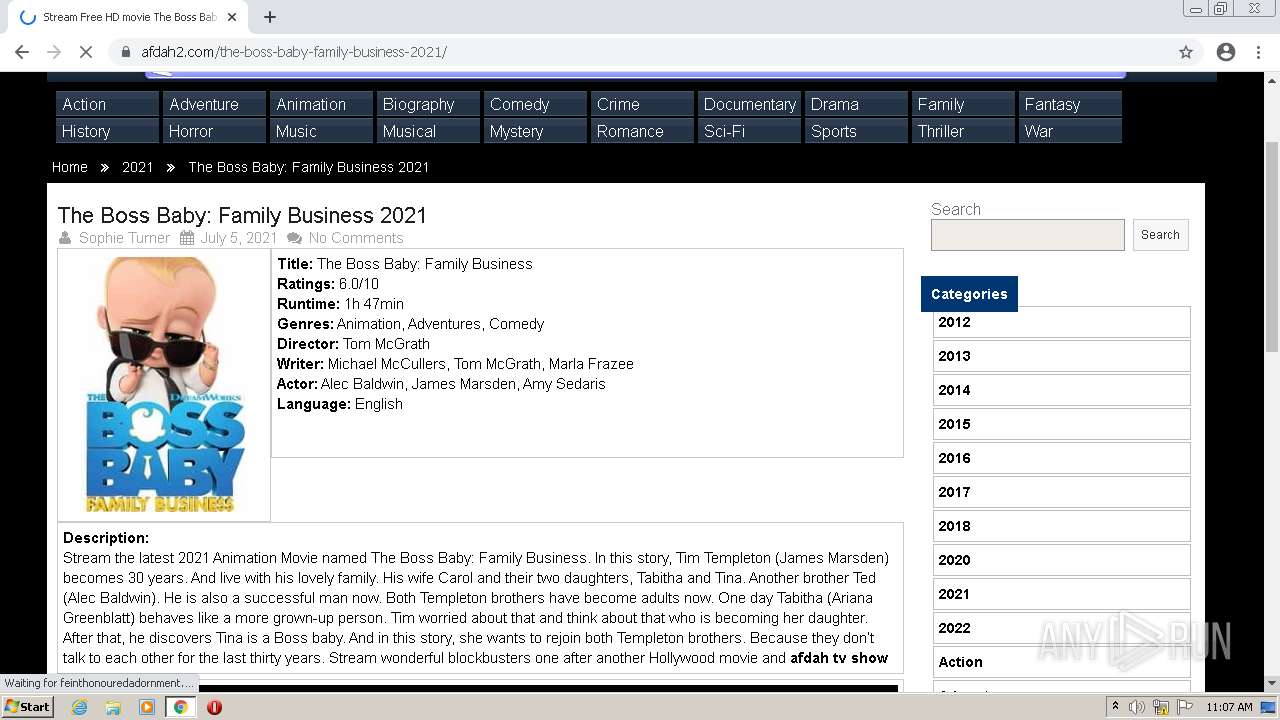Open the Horror genre
This screenshot has width=1280, height=720.
214,131
